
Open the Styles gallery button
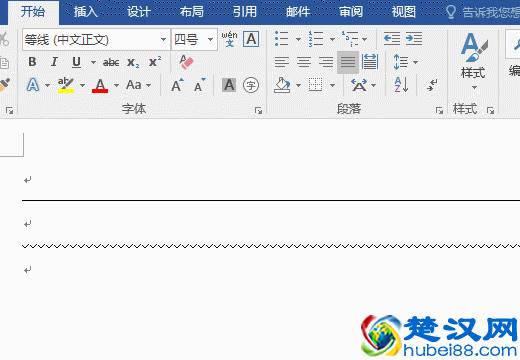click(x=473, y=61)
